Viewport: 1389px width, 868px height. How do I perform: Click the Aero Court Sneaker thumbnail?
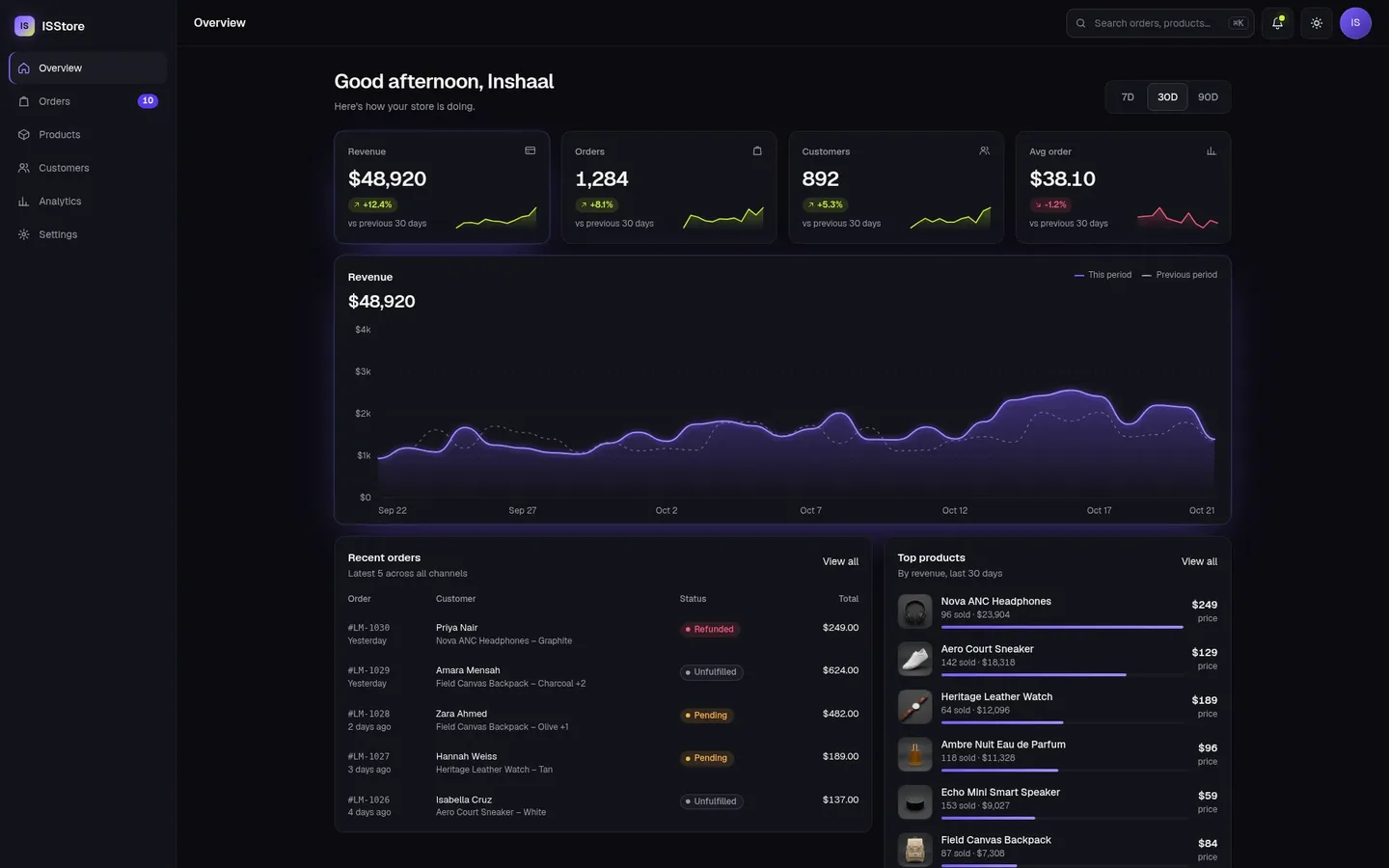click(x=914, y=659)
